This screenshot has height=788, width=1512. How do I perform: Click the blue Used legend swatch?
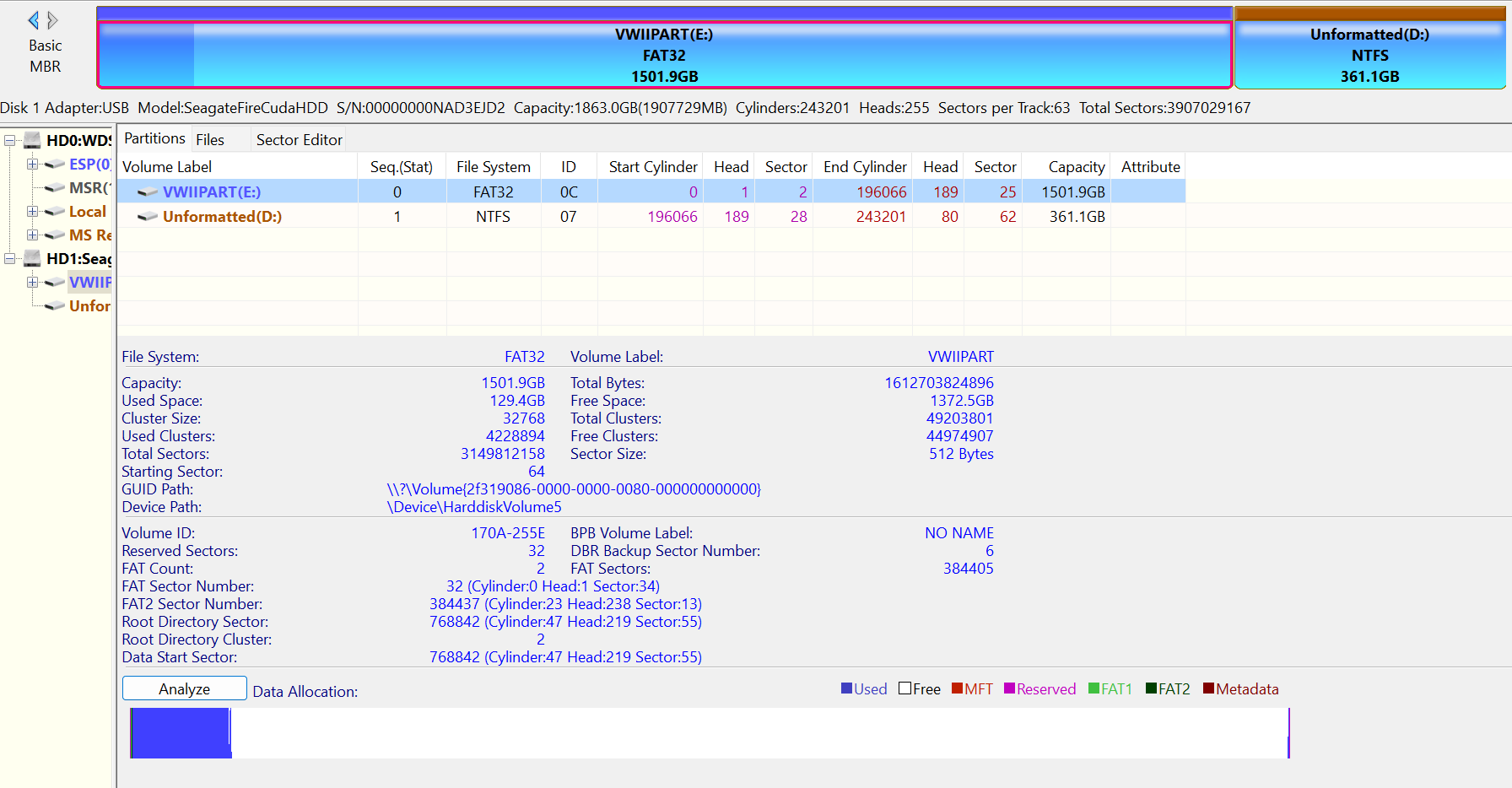846,688
